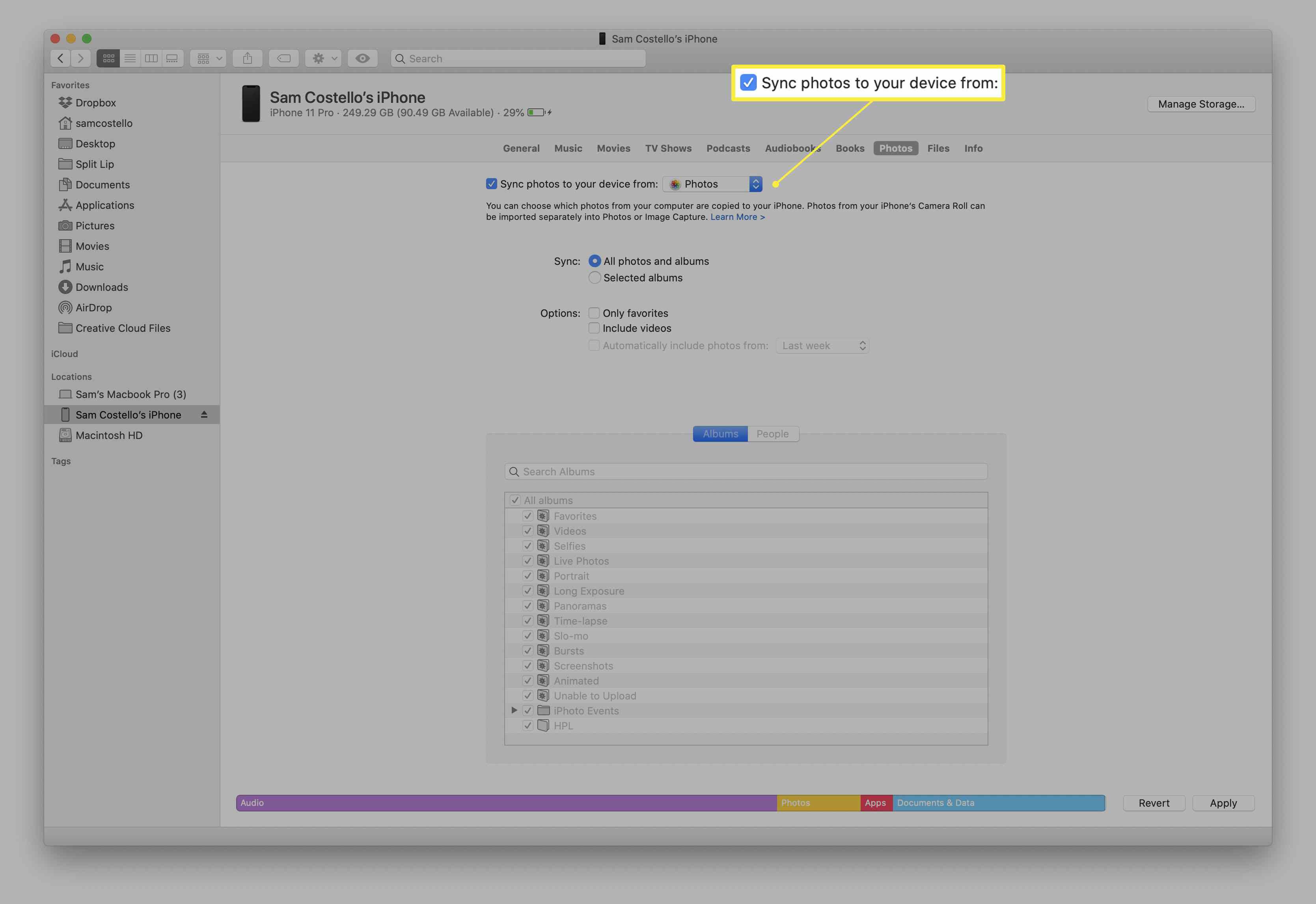Eject Sam Costello's iPhone
Viewport: 1316px width, 904px height.
click(204, 415)
